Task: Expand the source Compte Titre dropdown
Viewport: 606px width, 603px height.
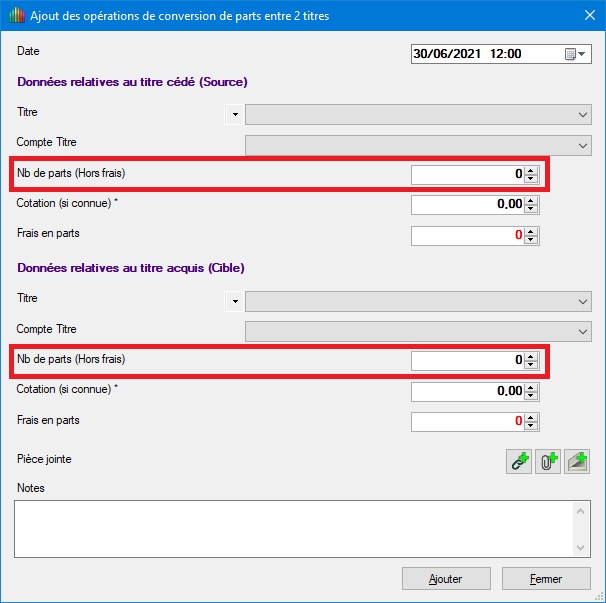Action: pyautogui.click(x=583, y=146)
